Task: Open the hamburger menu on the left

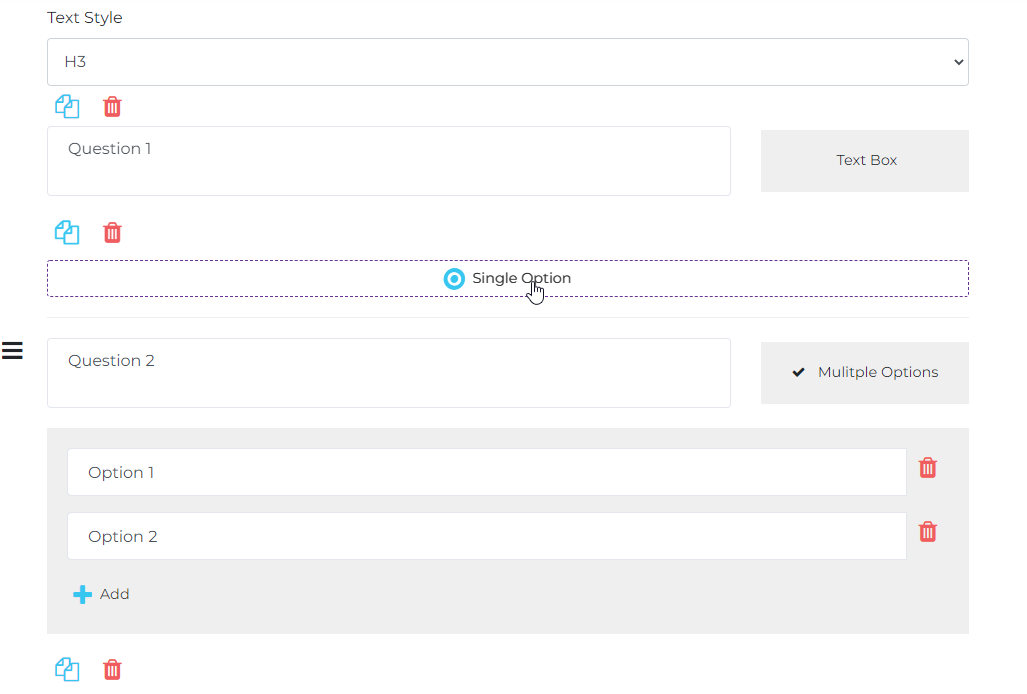Action: click(x=13, y=351)
